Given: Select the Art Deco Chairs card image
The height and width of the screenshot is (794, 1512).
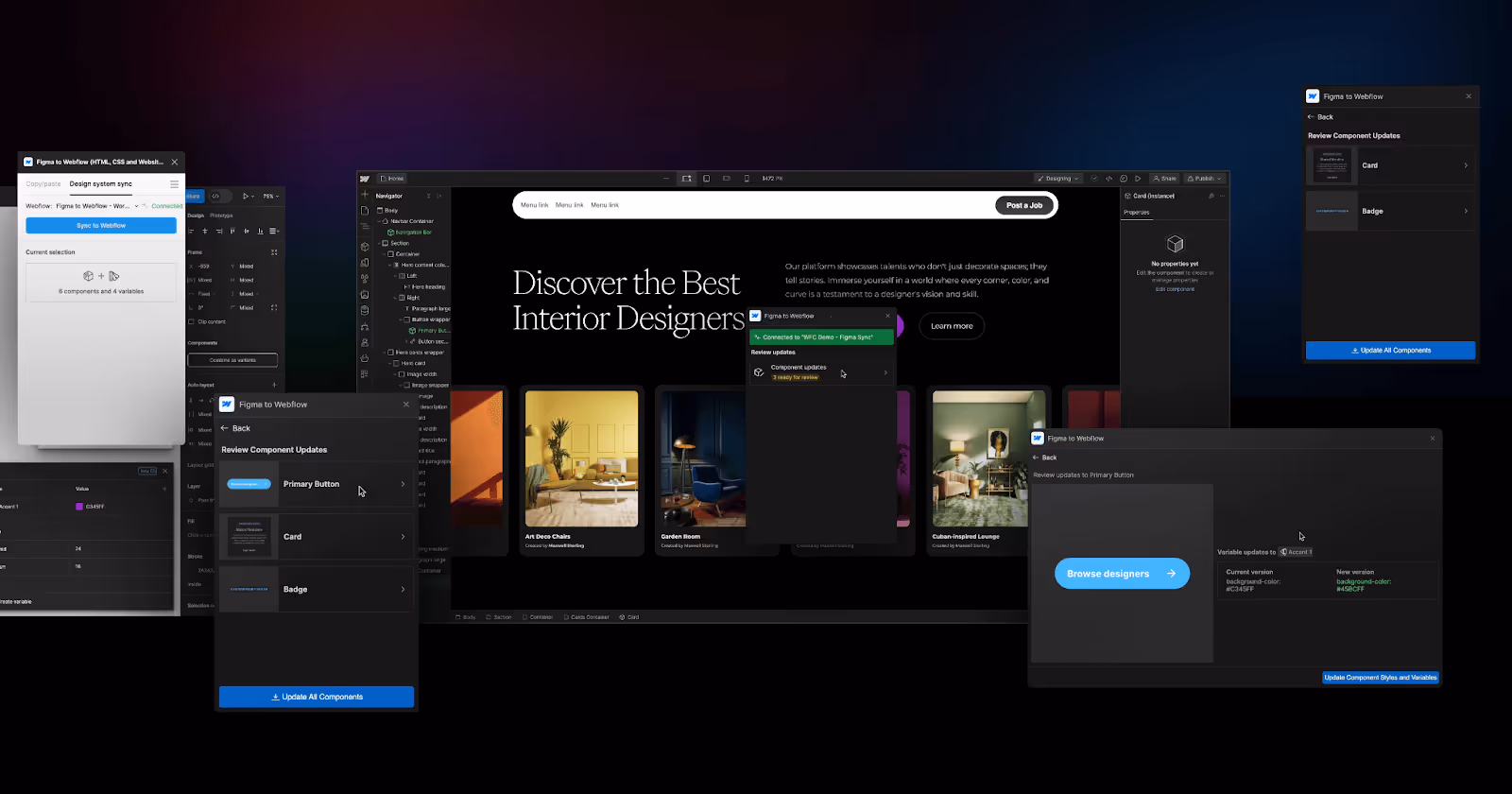Looking at the screenshot, I should coord(581,458).
